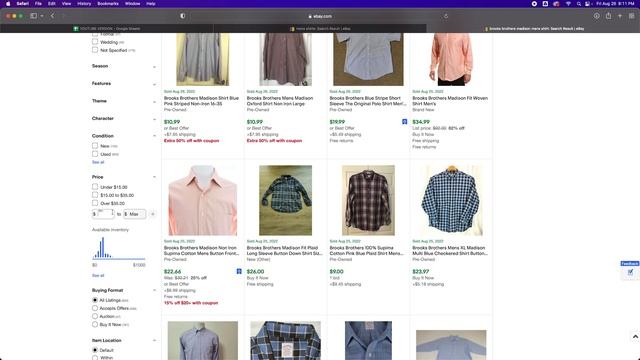
Task: Switch to the mens shirts search tab
Action: tap(320, 29)
